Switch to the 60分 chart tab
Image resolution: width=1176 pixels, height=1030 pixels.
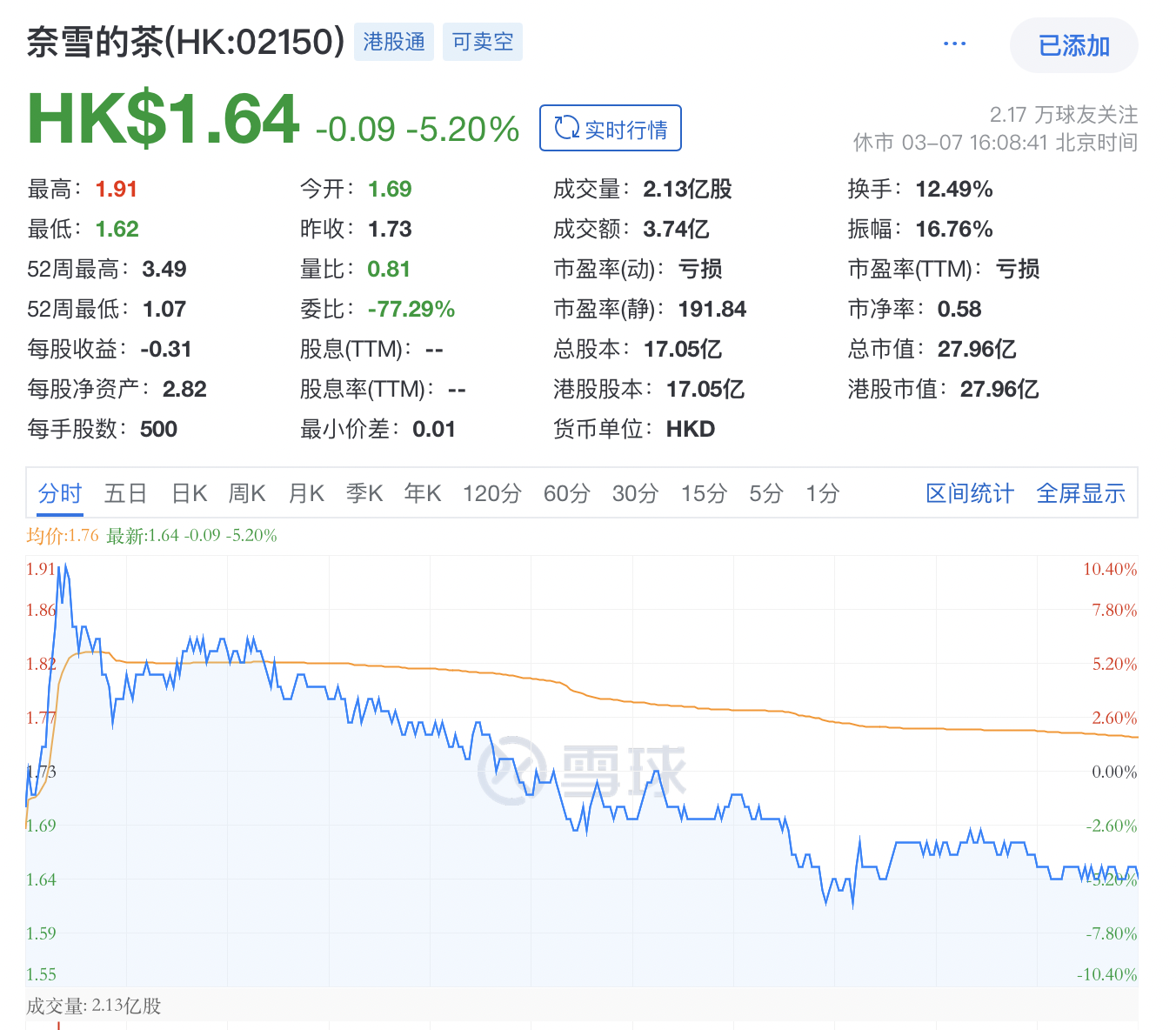566,493
